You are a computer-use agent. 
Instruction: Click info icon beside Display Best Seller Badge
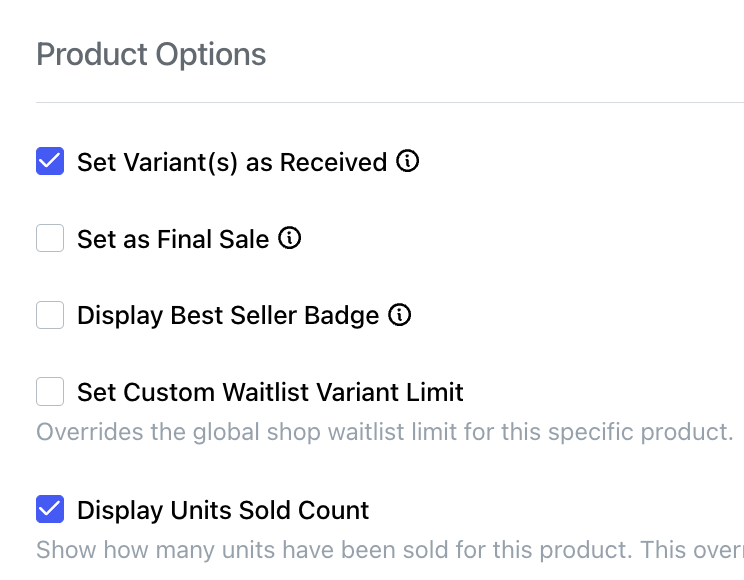[x=400, y=315]
